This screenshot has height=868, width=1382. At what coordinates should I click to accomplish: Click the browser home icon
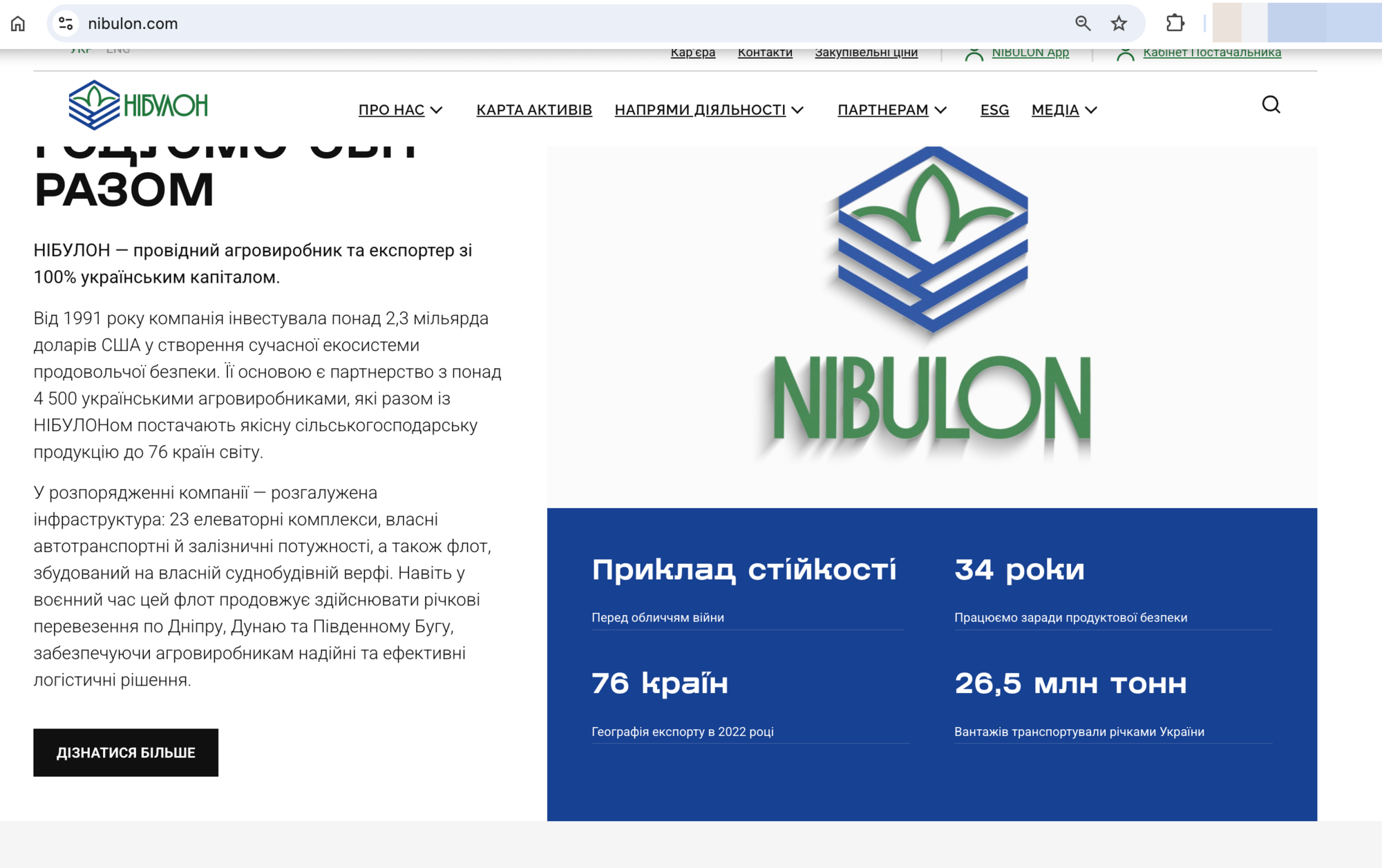18,23
